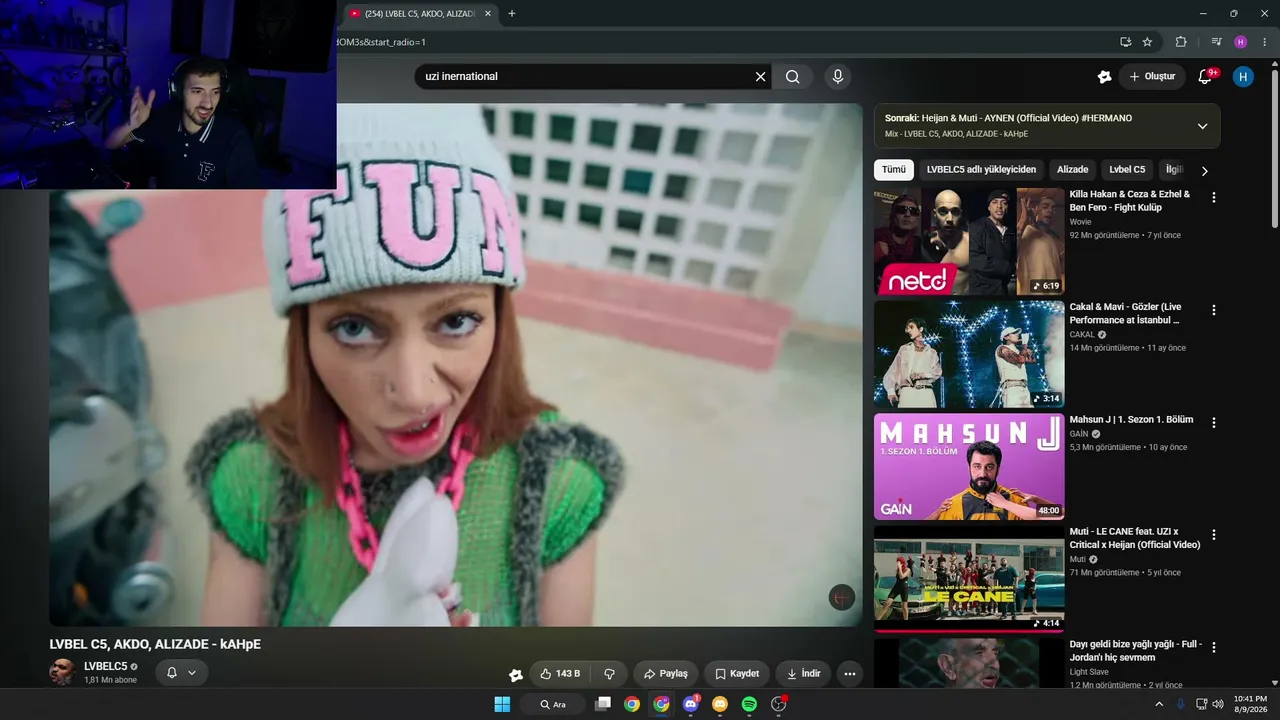Select the Tümü filter chip
1280x720 pixels.
click(894, 170)
